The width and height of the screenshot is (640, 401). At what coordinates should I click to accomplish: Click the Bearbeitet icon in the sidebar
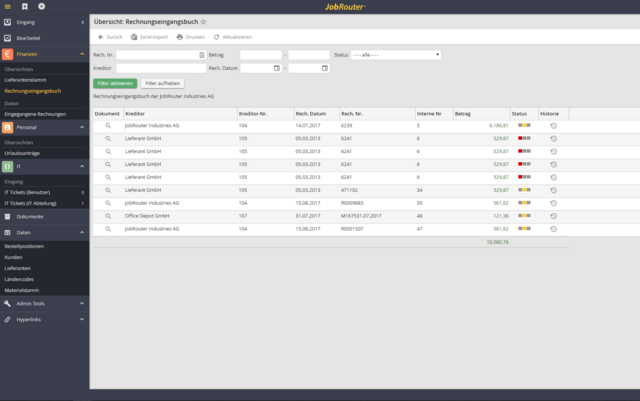(7, 38)
